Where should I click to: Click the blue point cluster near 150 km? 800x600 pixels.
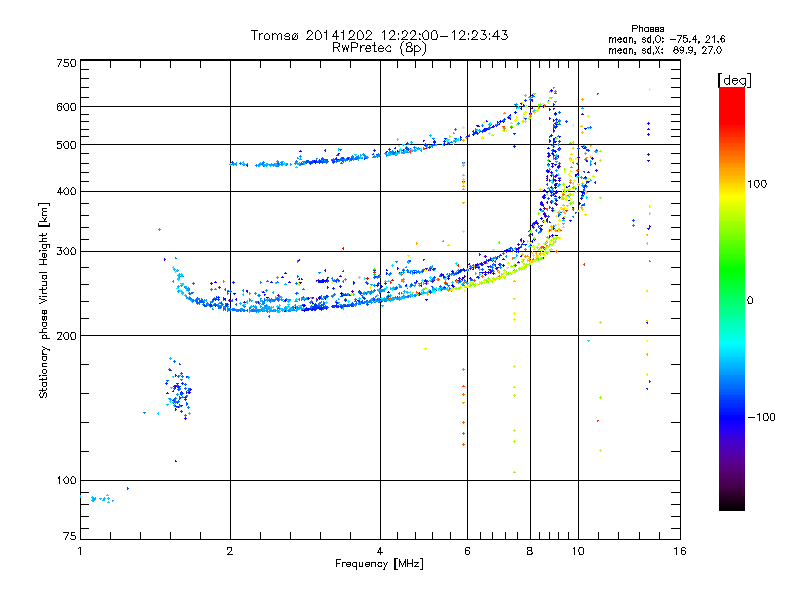tap(179, 389)
